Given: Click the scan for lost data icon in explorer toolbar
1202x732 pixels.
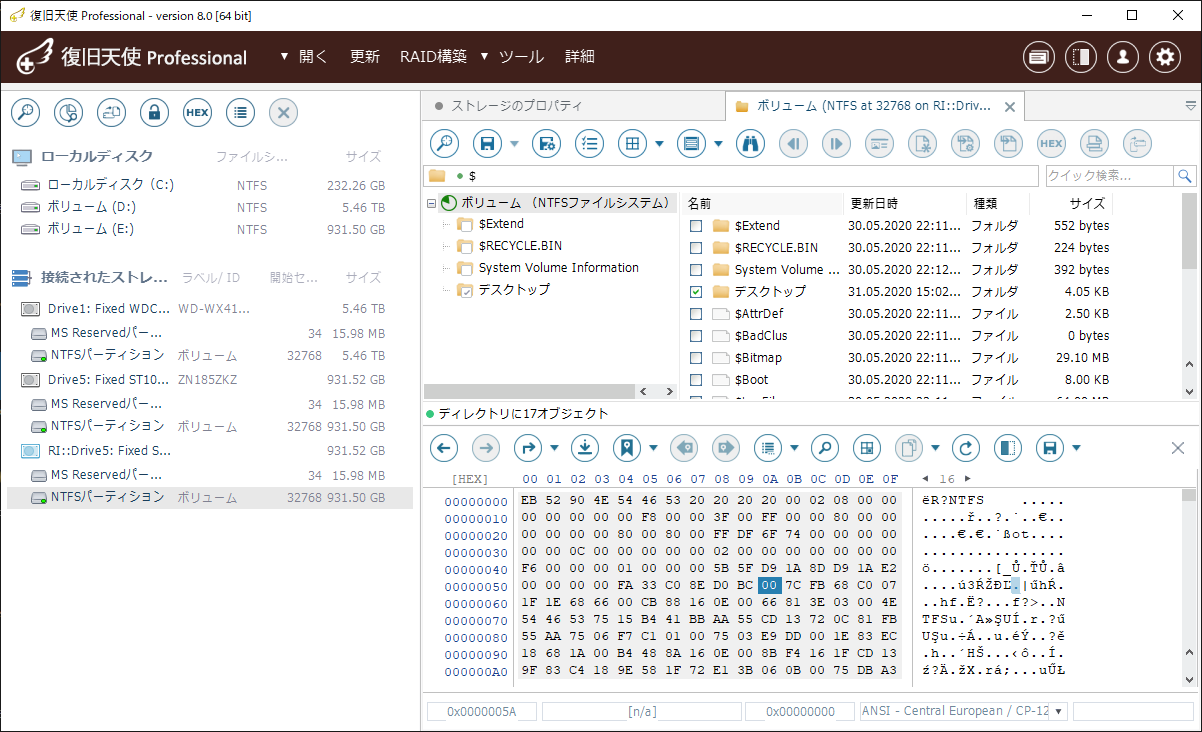Looking at the screenshot, I should pyautogui.click(x=444, y=144).
